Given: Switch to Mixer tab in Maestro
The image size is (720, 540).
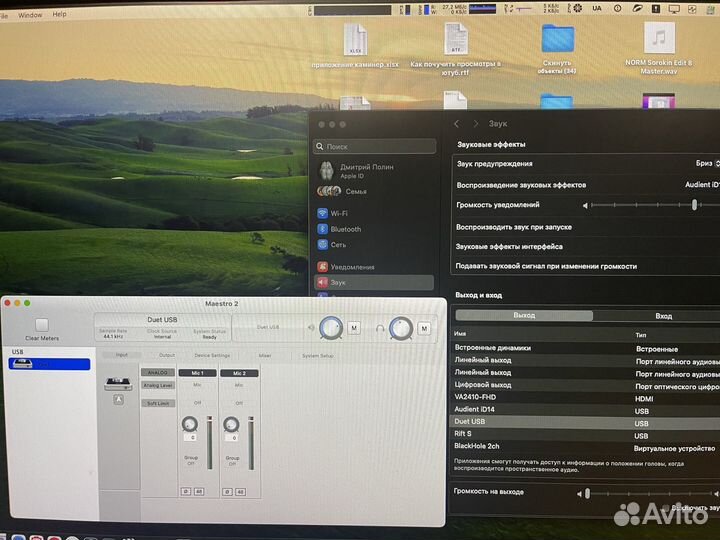Looking at the screenshot, I should click(265, 355).
